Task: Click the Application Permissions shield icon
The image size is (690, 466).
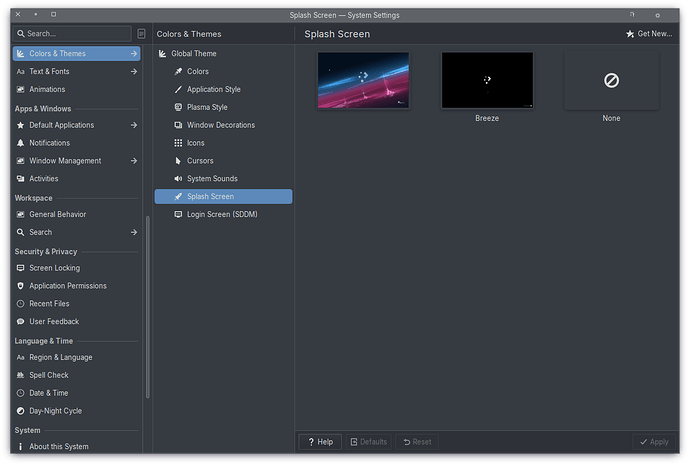Action: click(20, 286)
